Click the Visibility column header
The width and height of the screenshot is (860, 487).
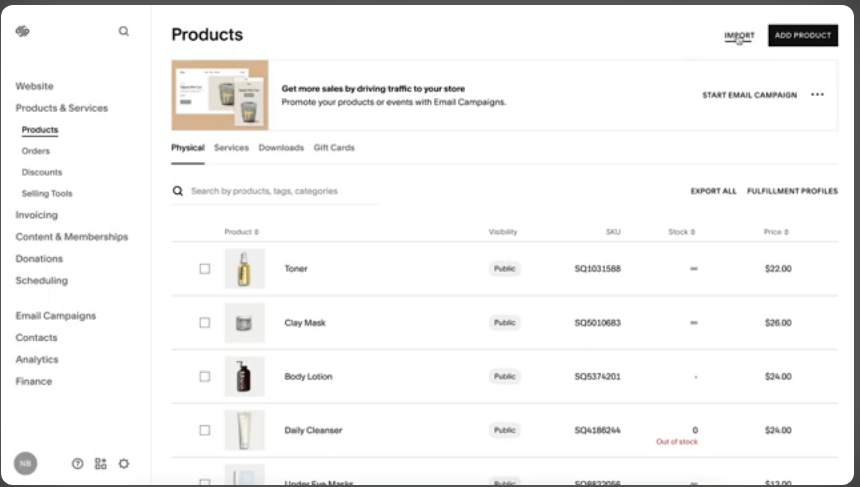(x=502, y=232)
